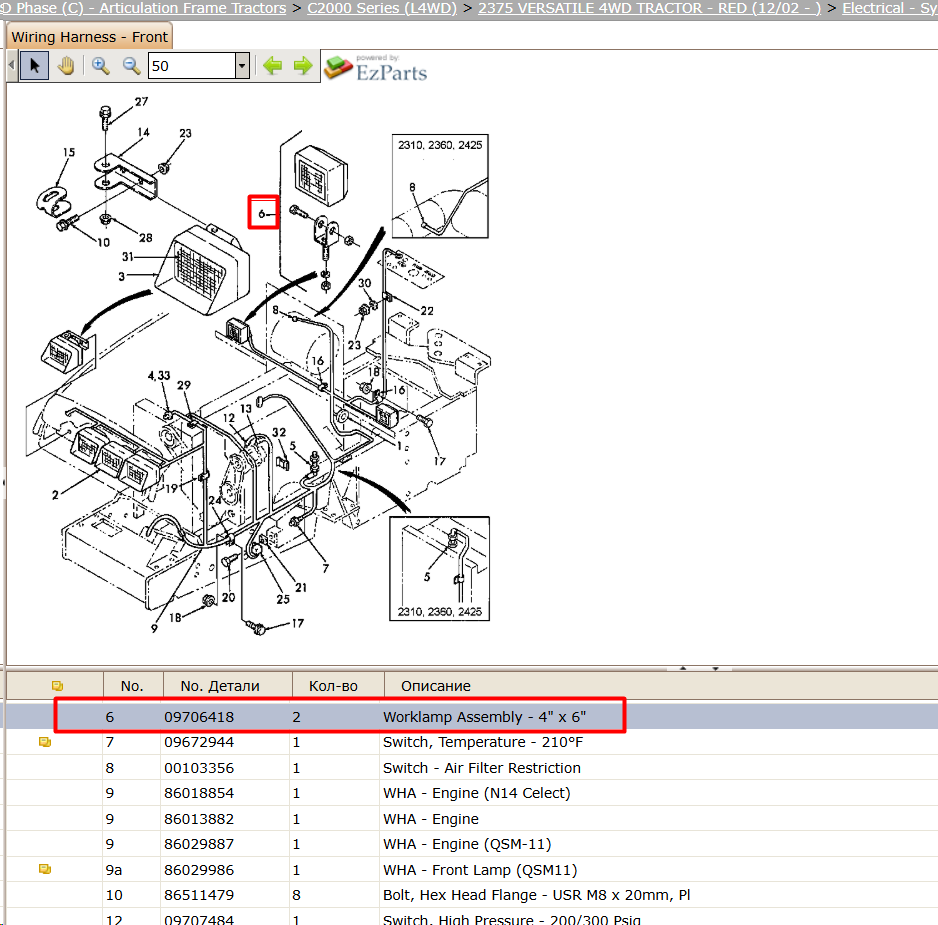The width and height of the screenshot is (938, 925).
Task: Select part number 86511479
Action: point(199,894)
